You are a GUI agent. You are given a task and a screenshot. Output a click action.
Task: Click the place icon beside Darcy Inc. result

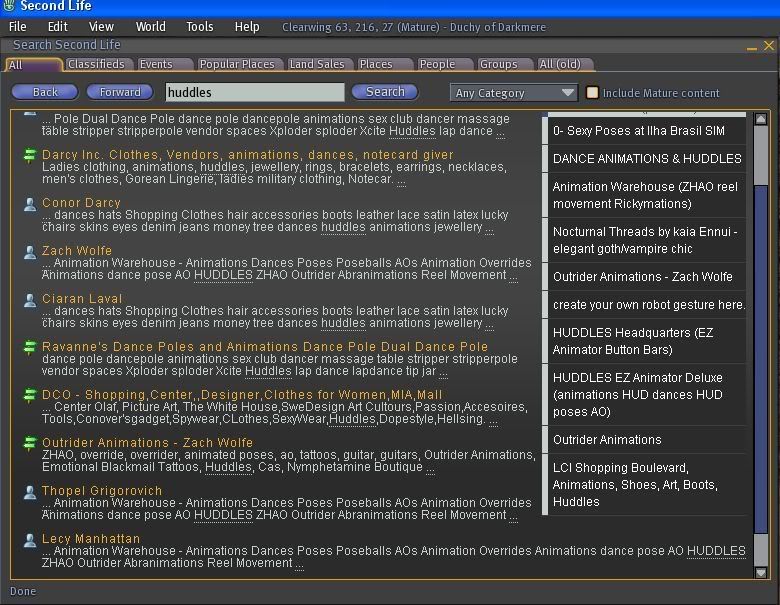[30, 156]
